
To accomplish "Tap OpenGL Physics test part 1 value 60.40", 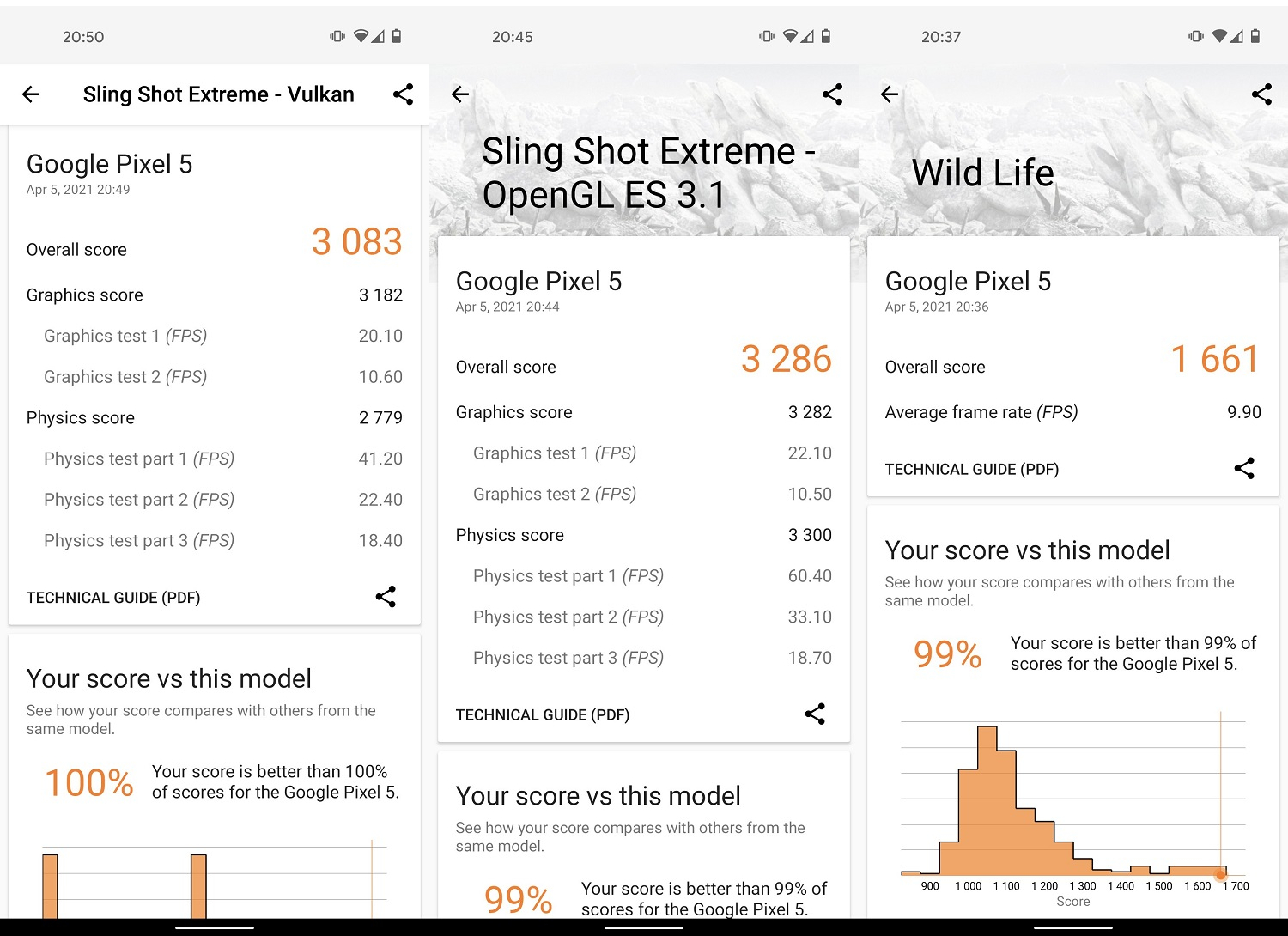I will (810, 575).
